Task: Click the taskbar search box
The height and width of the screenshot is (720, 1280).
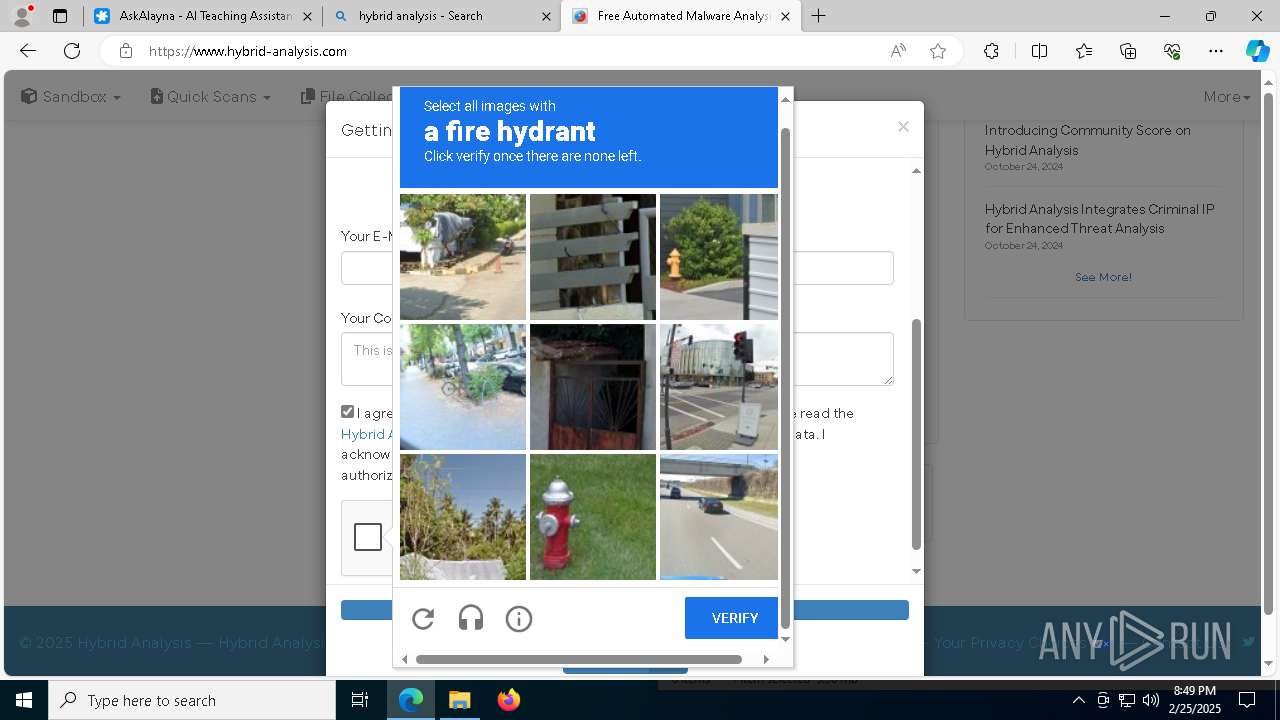Action: 192,700
